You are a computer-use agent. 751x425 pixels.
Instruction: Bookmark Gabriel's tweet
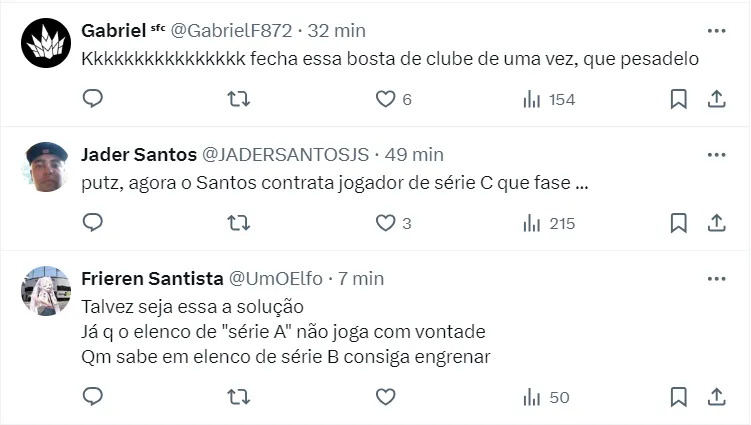point(678,99)
